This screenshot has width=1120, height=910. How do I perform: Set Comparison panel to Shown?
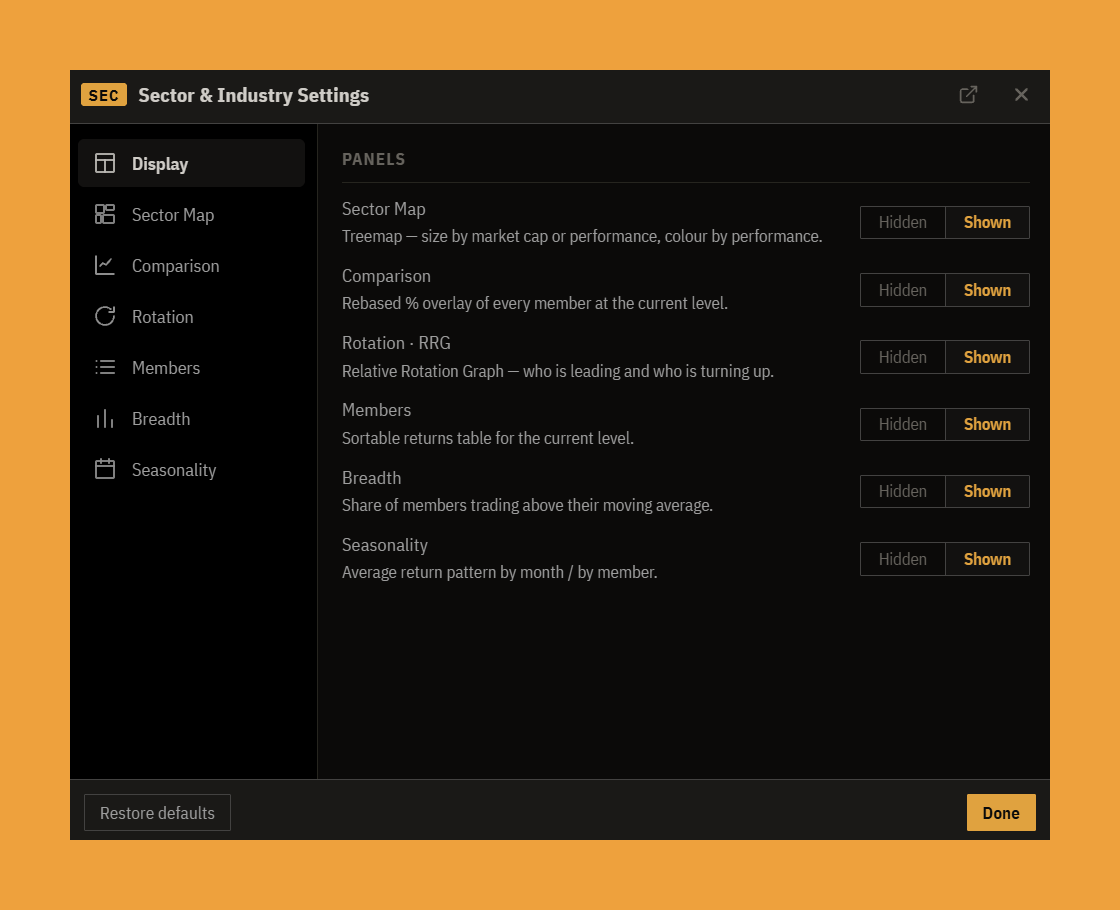click(987, 290)
